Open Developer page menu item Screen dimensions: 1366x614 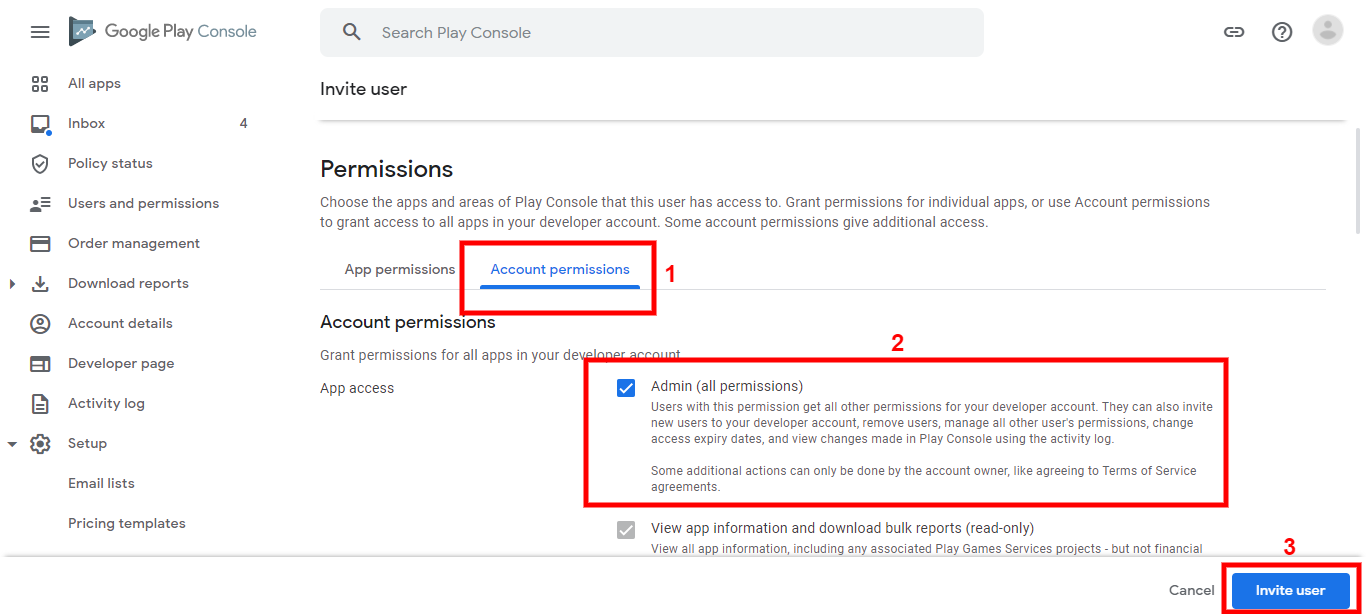click(121, 364)
